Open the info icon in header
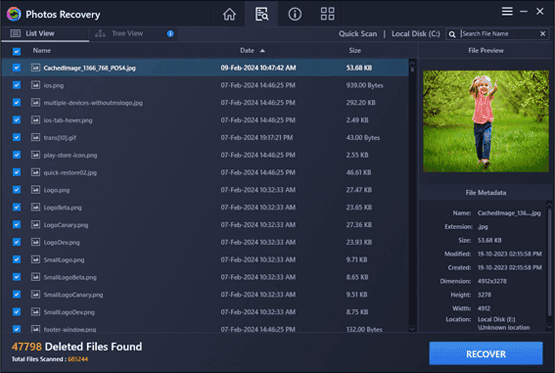 (x=295, y=14)
